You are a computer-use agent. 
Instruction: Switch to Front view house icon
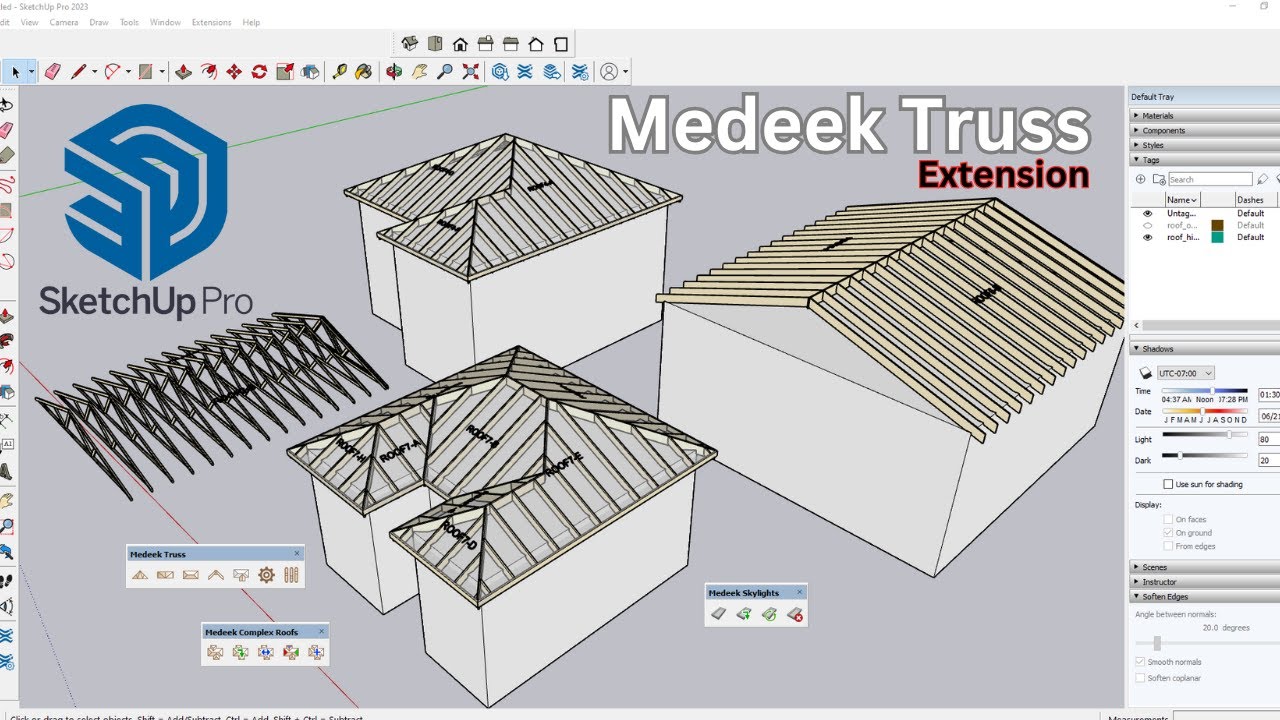point(460,44)
